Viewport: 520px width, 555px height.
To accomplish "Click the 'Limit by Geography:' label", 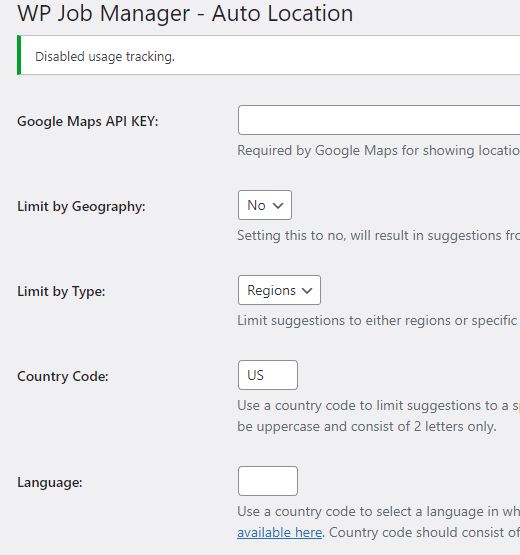I will pyautogui.click(x=81, y=206).
